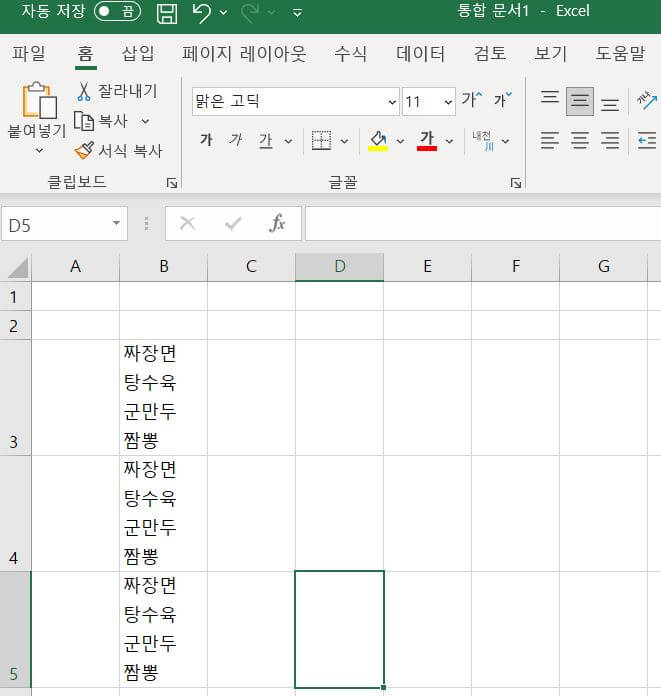This screenshot has height=696, width=661.
Task: Click the phonetic guide (내천) icon
Action: tap(483, 140)
